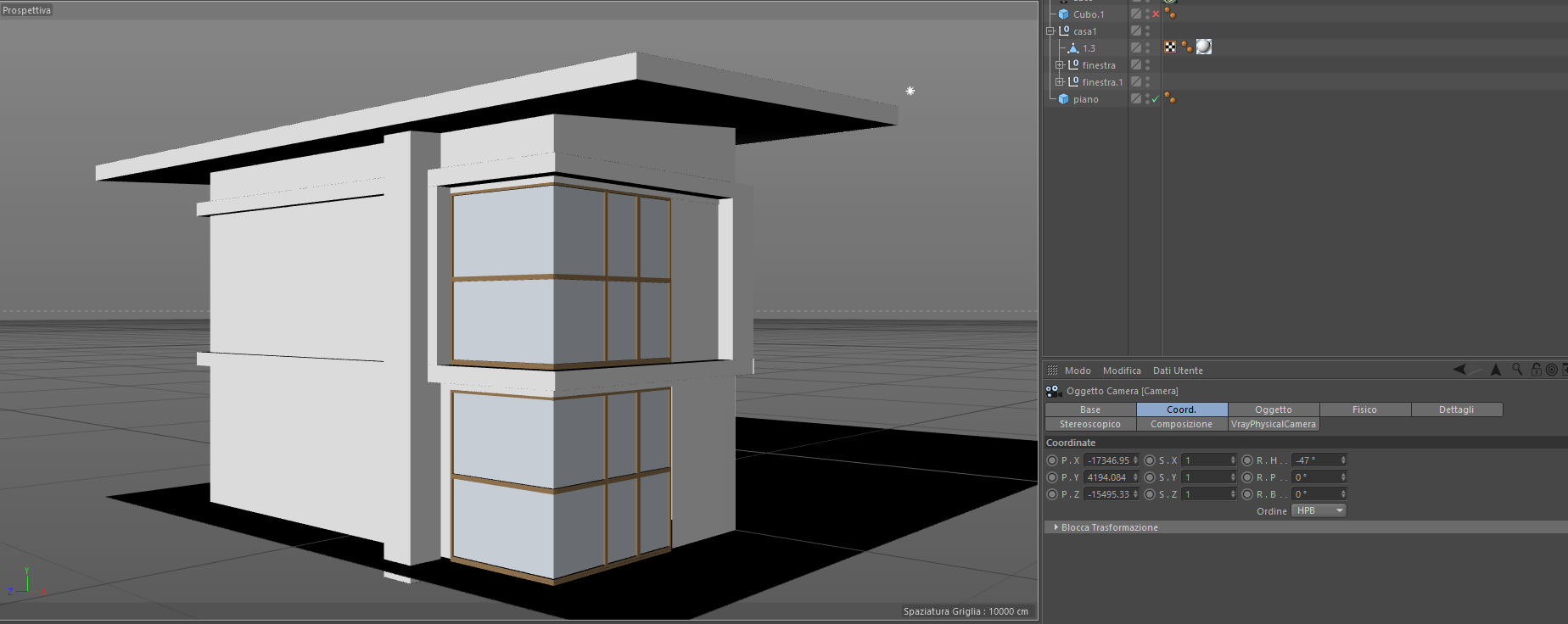Toggle visibility dots for the casa1 object
Viewport: 1568px width, 624px height.
[1147, 31]
